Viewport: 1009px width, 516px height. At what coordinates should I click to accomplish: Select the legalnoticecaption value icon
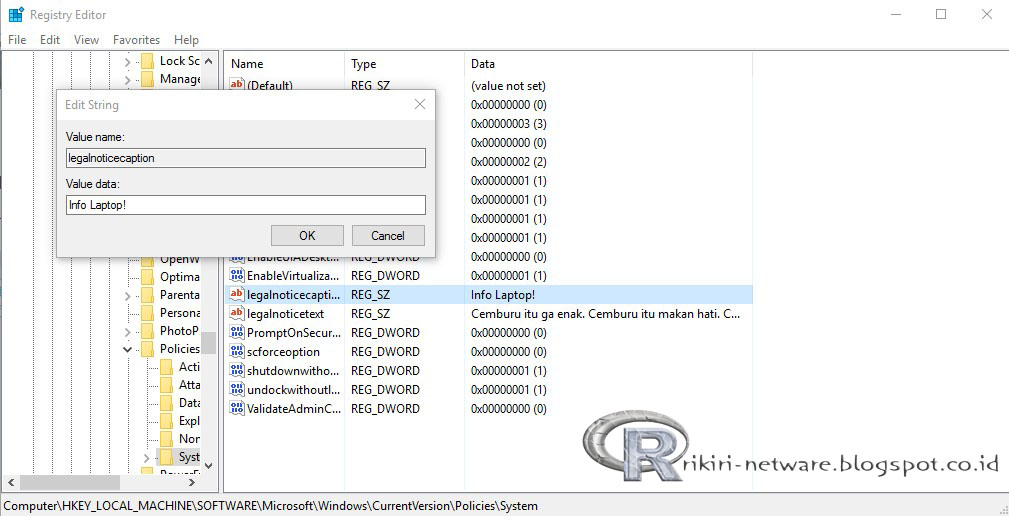click(237, 295)
